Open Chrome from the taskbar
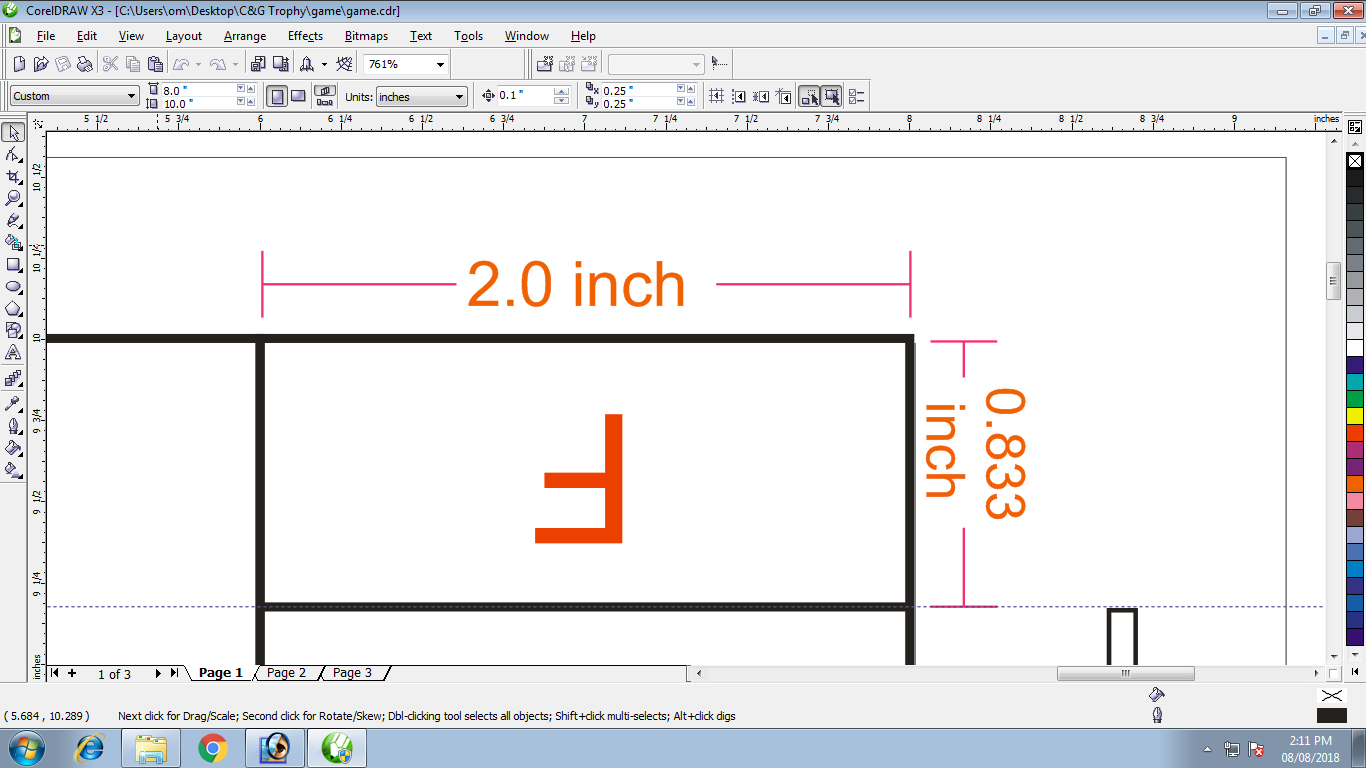 click(x=212, y=748)
